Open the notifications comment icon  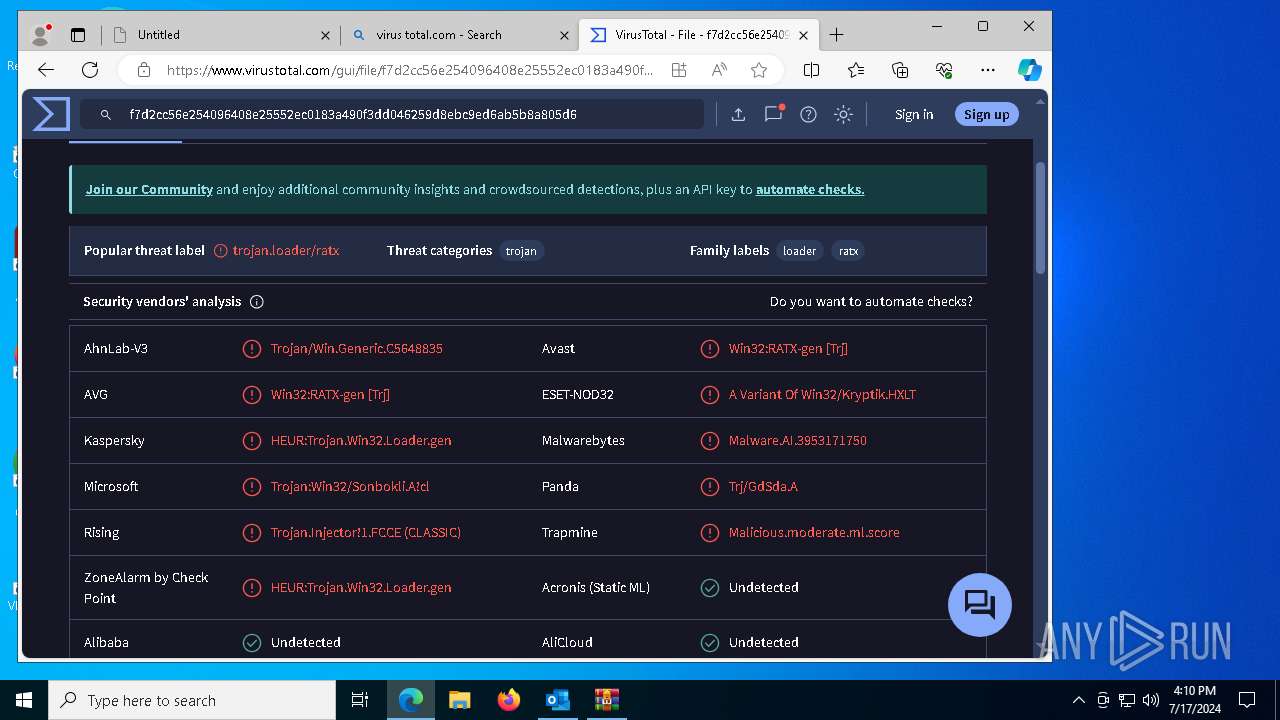(773, 114)
